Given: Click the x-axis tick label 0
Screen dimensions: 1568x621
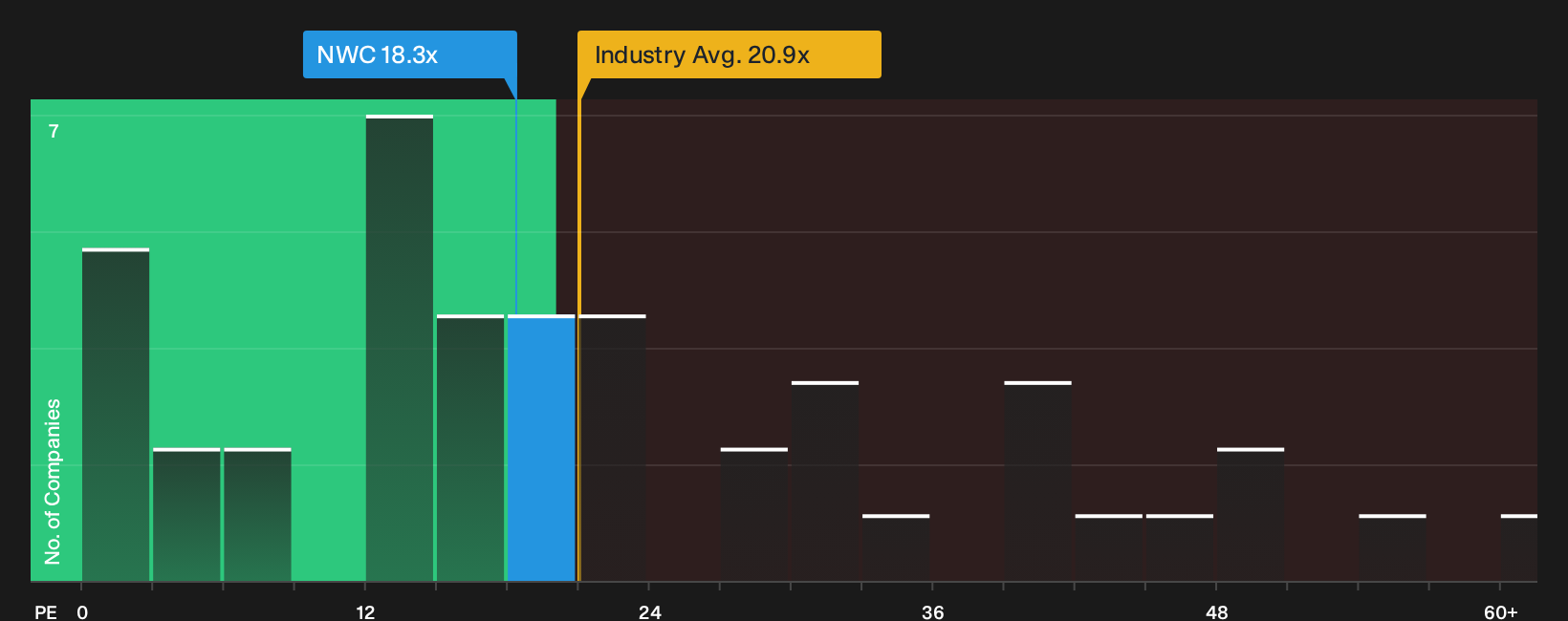Looking at the screenshot, I should (x=82, y=612).
